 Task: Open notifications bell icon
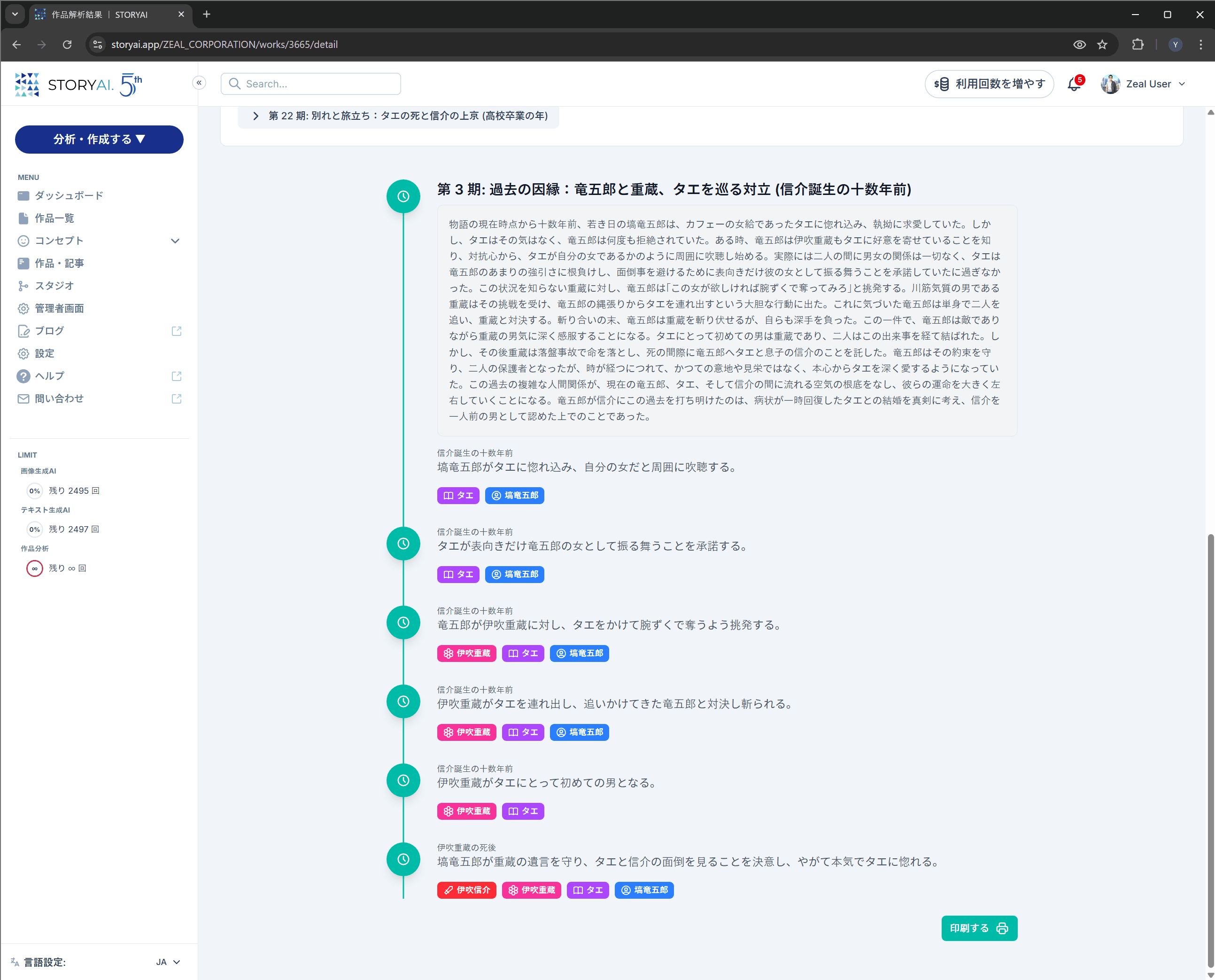point(1075,84)
